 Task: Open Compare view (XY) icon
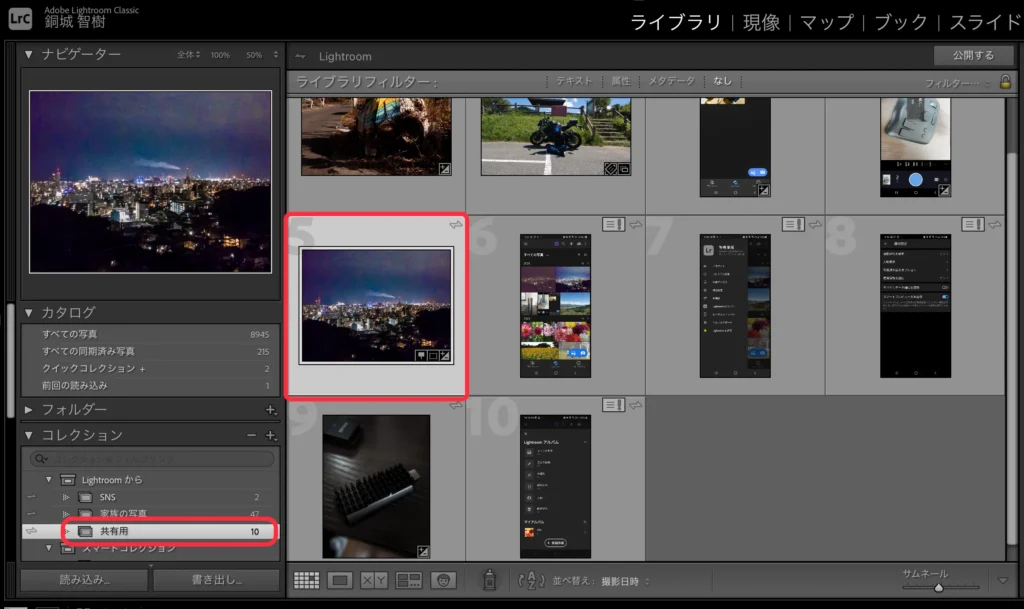point(373,580)
